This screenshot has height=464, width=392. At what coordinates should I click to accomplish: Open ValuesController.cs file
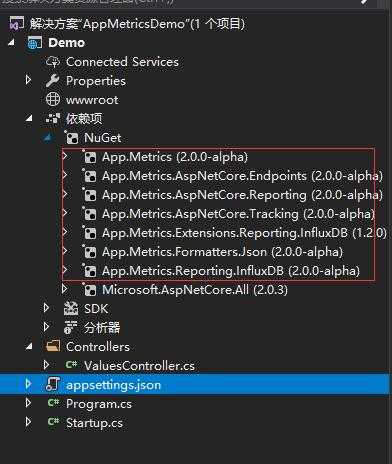[x=139, y=366]
